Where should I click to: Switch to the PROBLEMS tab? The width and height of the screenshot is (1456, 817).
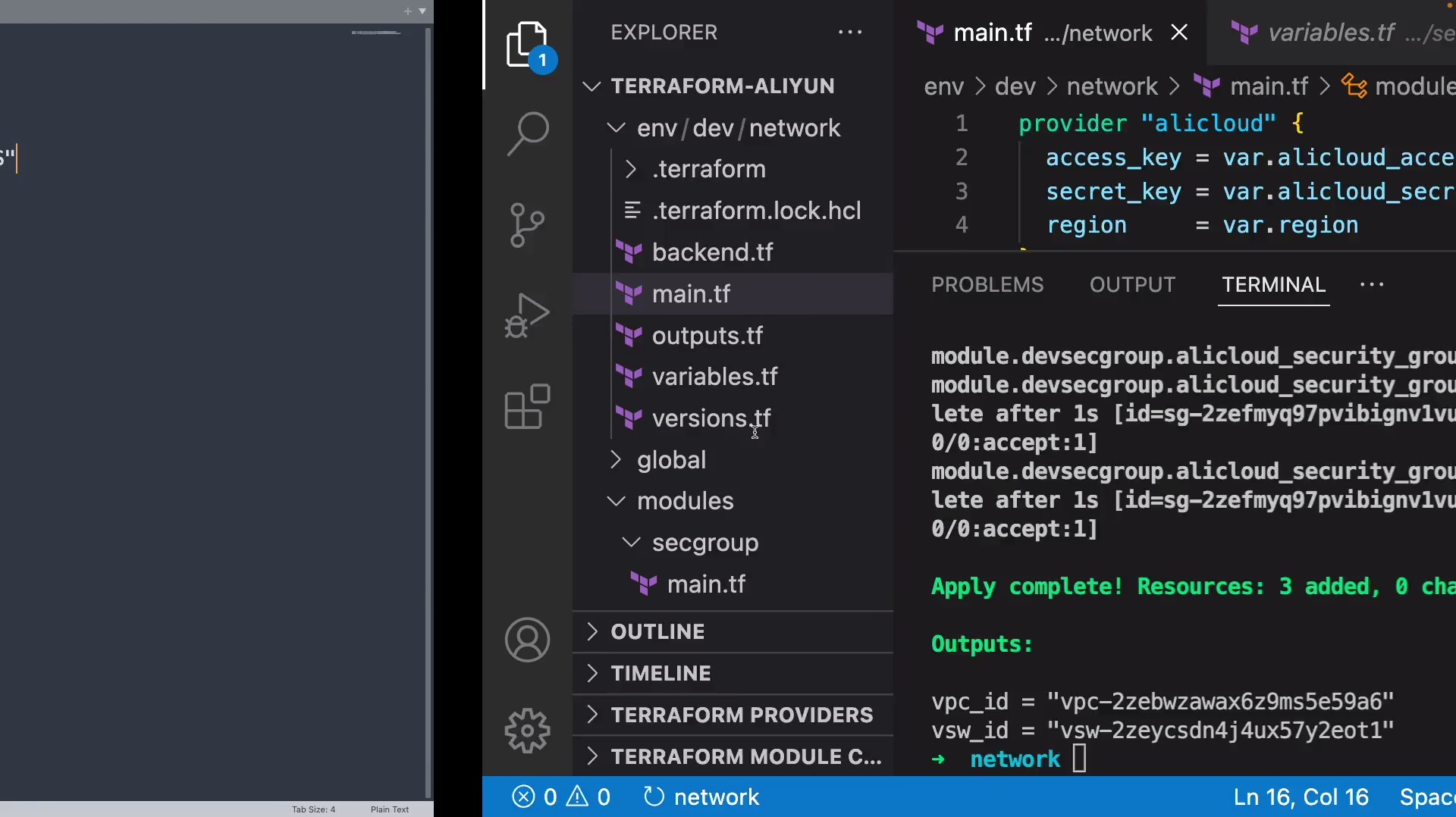[x=987, y=285]
